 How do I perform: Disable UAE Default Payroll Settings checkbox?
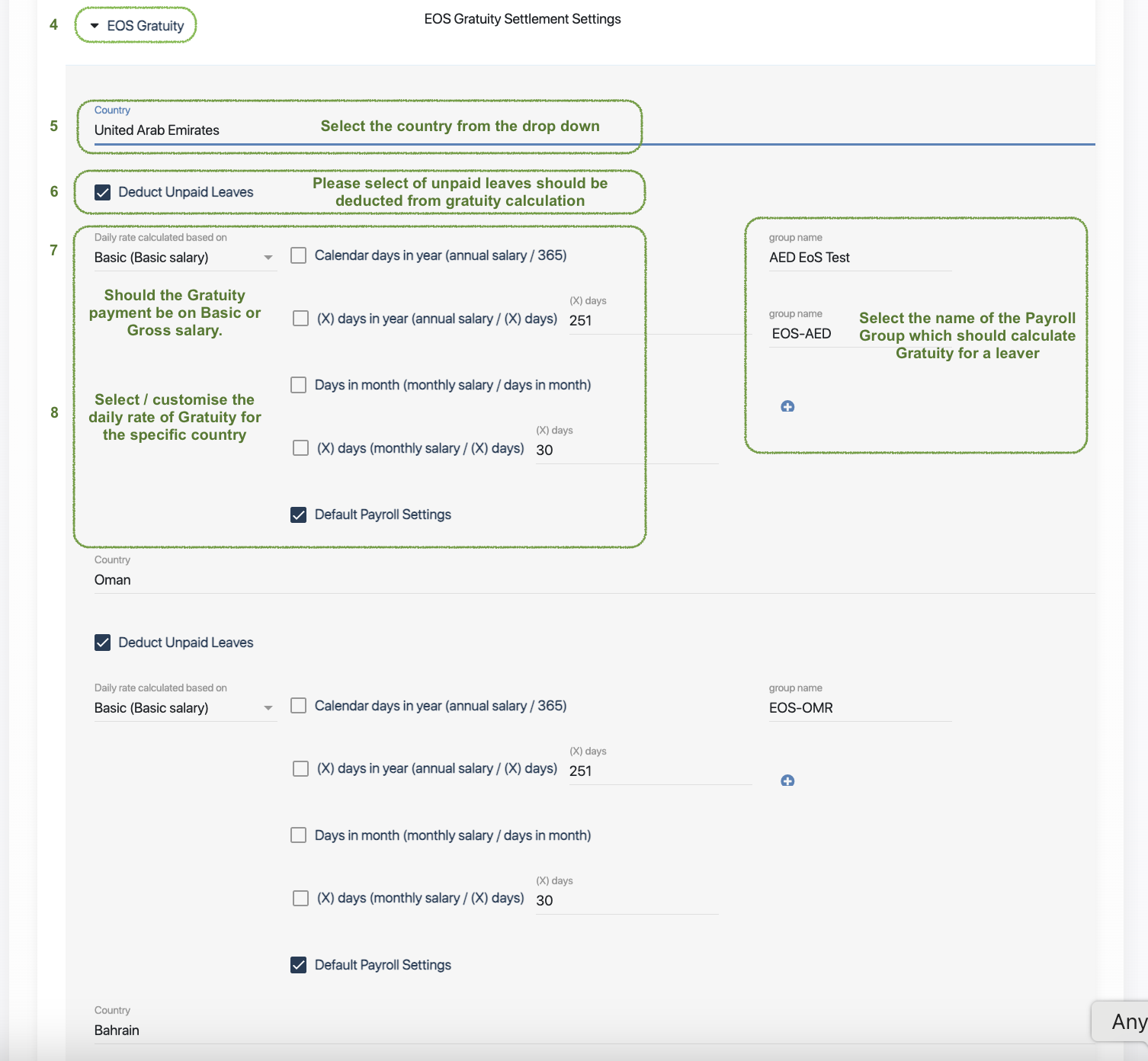[299, 514]
